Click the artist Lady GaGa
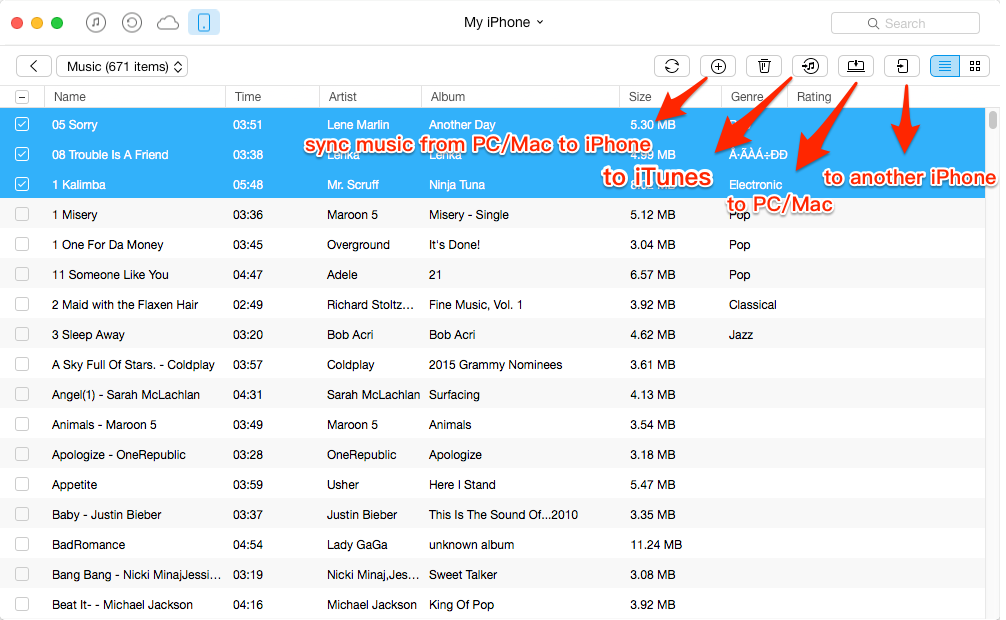This screenshot has height=620, width=1006. pyautogui.click(x=357, y=545)
